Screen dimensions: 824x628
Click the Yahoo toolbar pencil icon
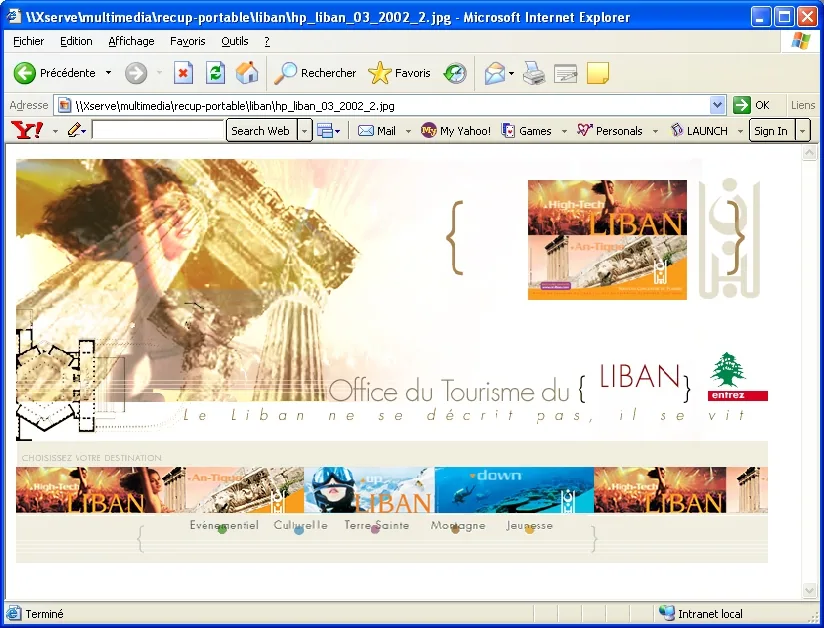click(x=74, y=130)
